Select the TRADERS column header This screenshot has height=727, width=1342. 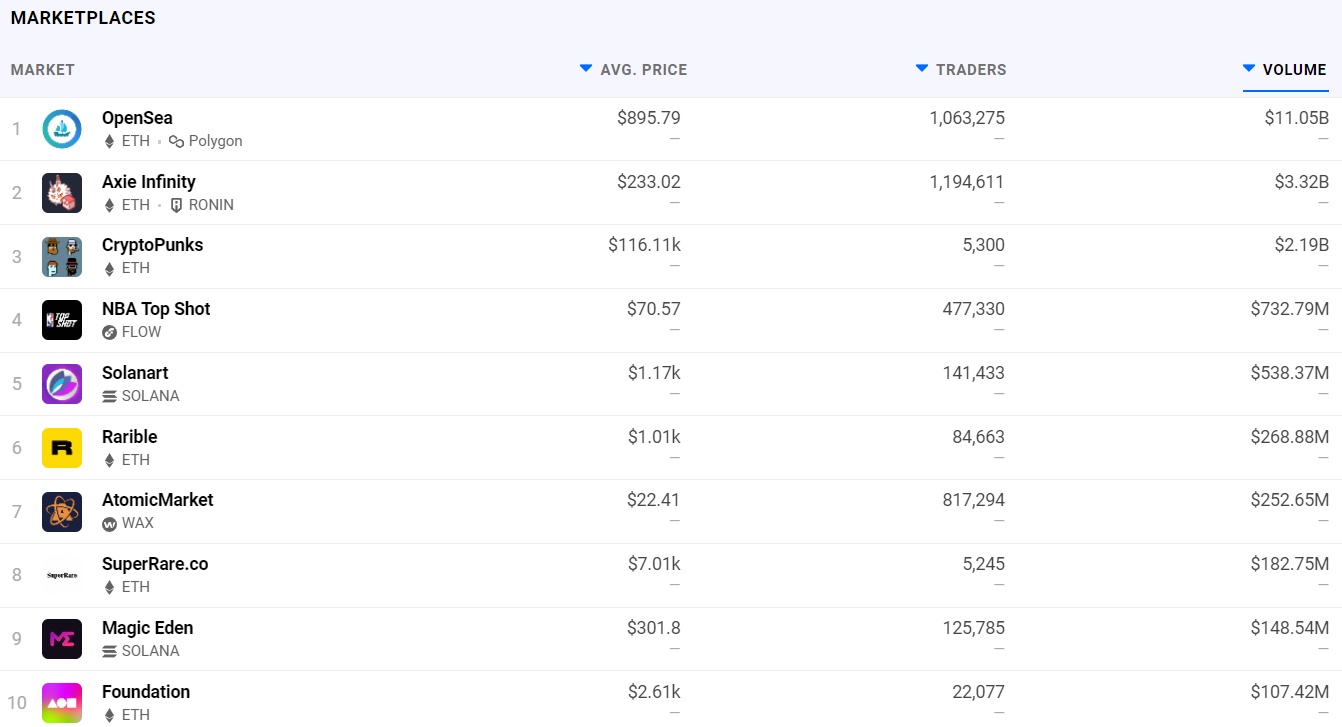(971, 70)
